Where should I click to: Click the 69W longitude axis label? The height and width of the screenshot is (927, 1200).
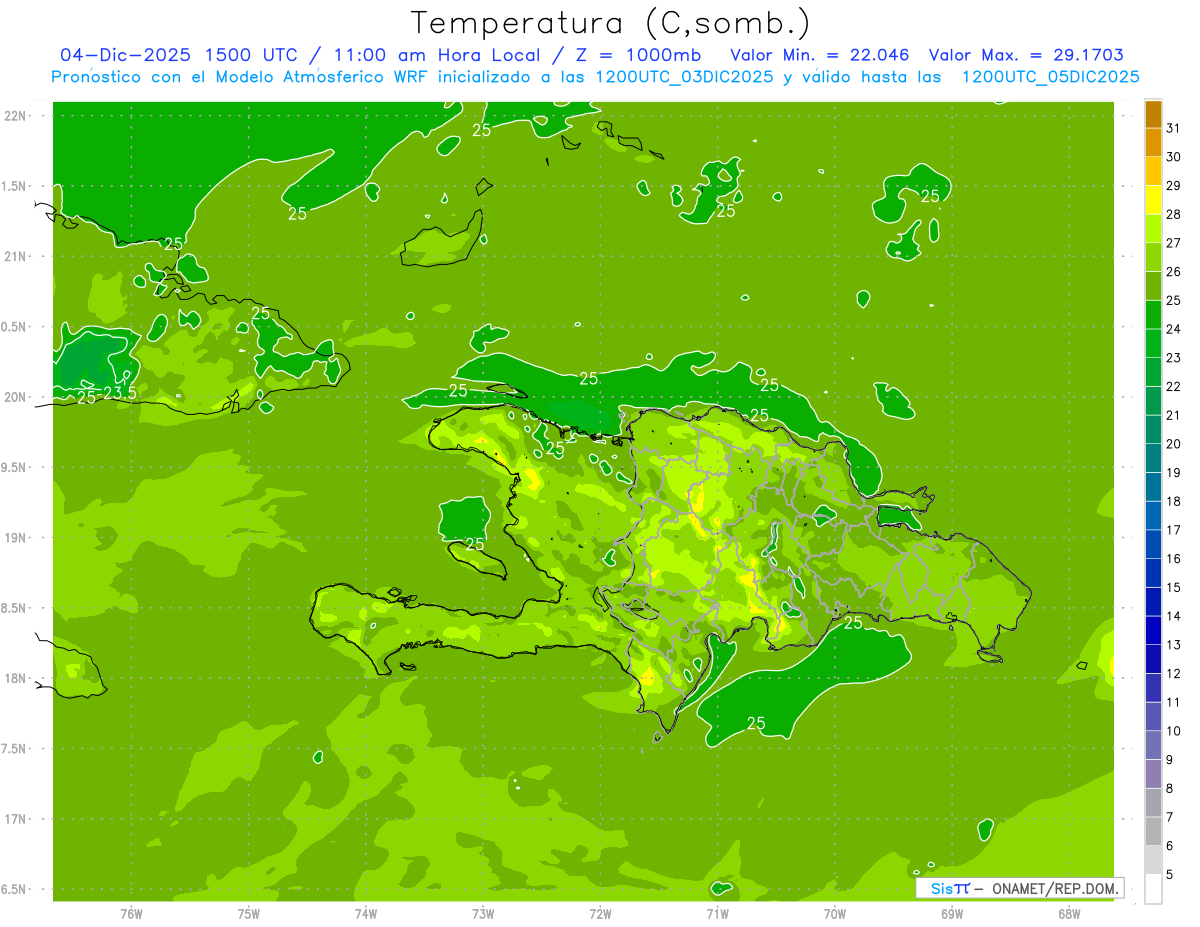951,914
